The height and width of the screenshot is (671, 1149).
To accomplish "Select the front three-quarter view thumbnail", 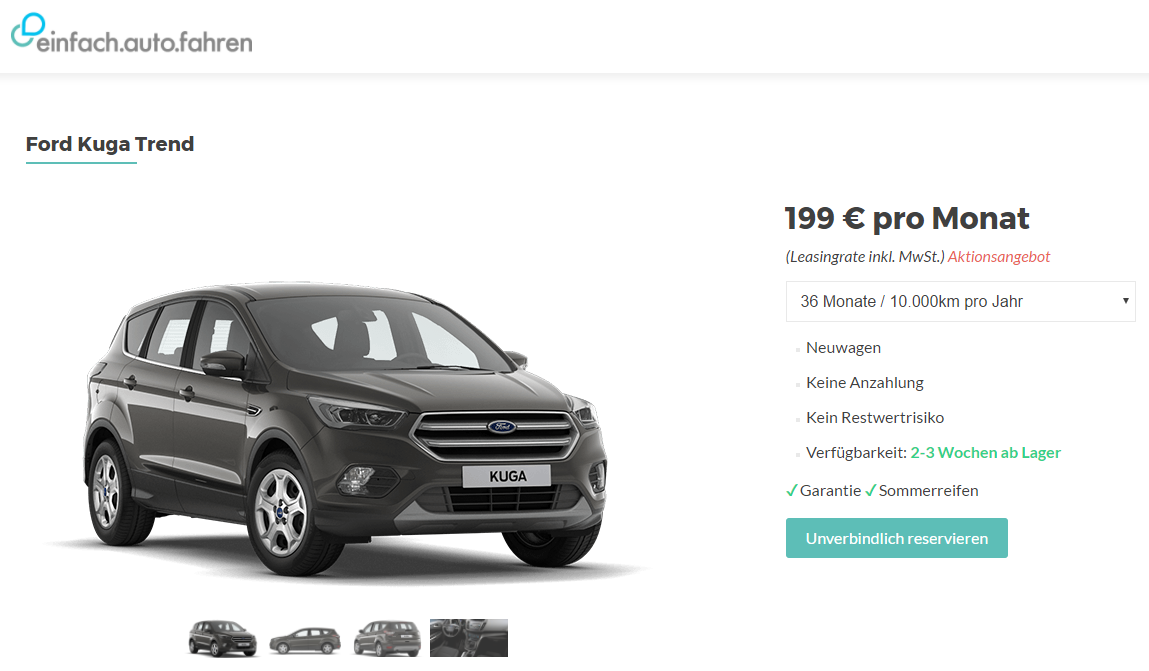I will coord(222,638).
